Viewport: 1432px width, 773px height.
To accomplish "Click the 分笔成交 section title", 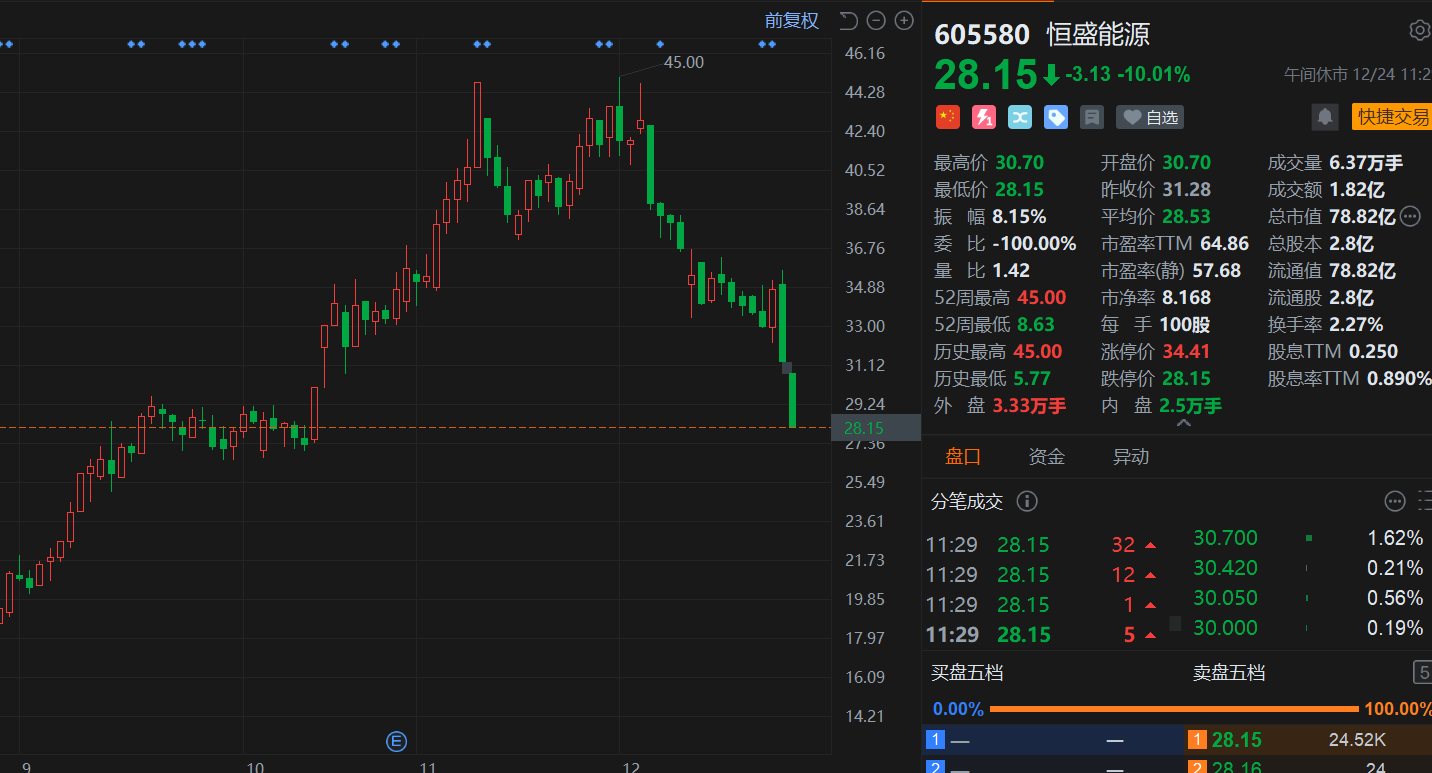I will pos(967,501).
